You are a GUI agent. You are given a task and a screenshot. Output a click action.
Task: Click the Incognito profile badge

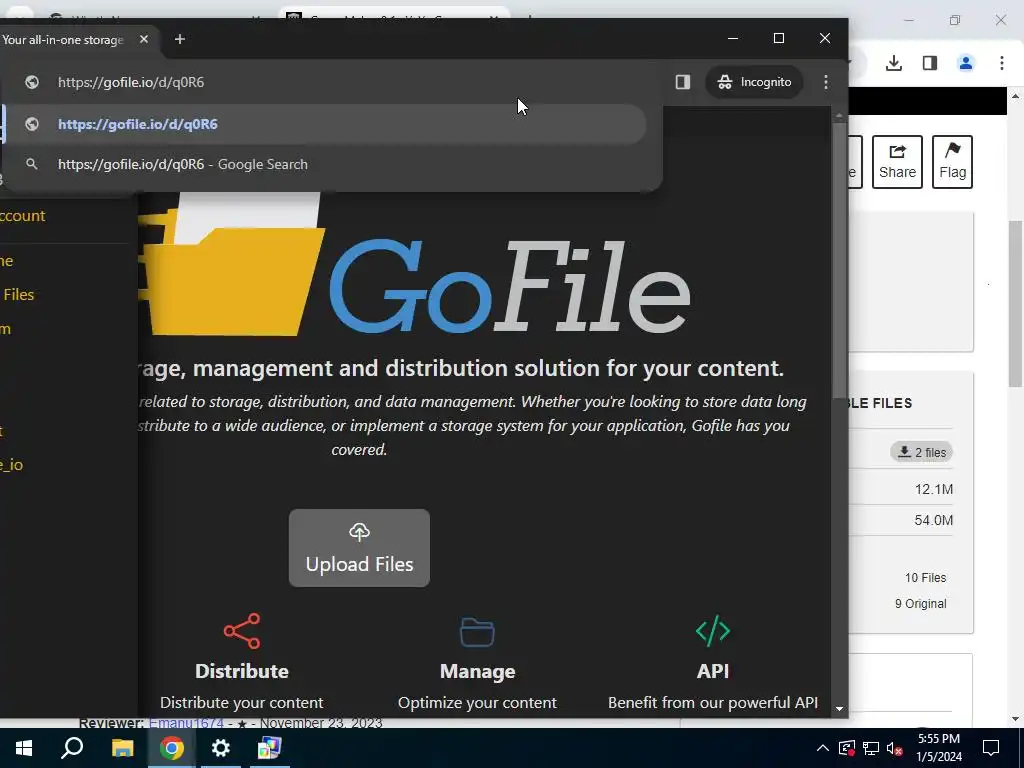[x=754, y=82]
